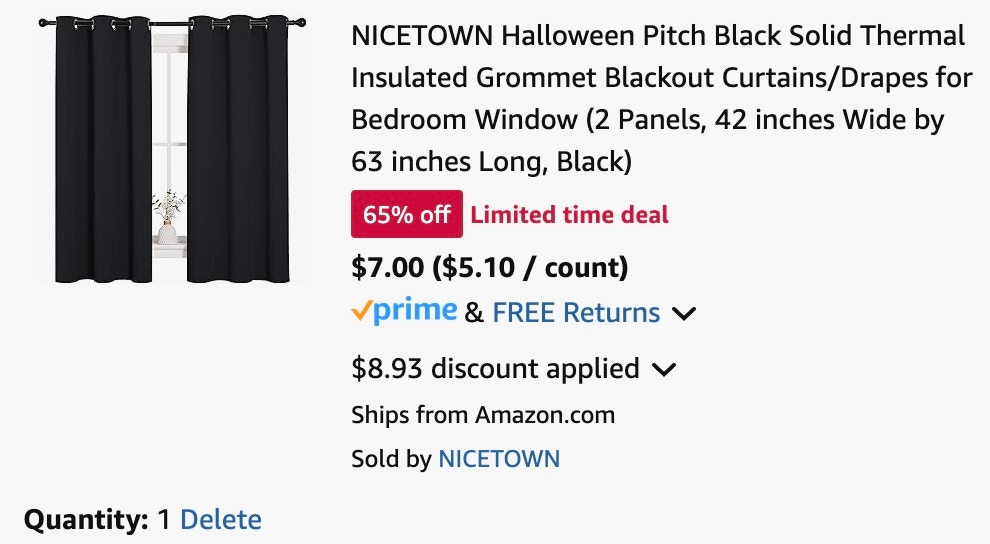Click the quantity value 1
Screen dimensions: 990x544
[x=164, y=520]
